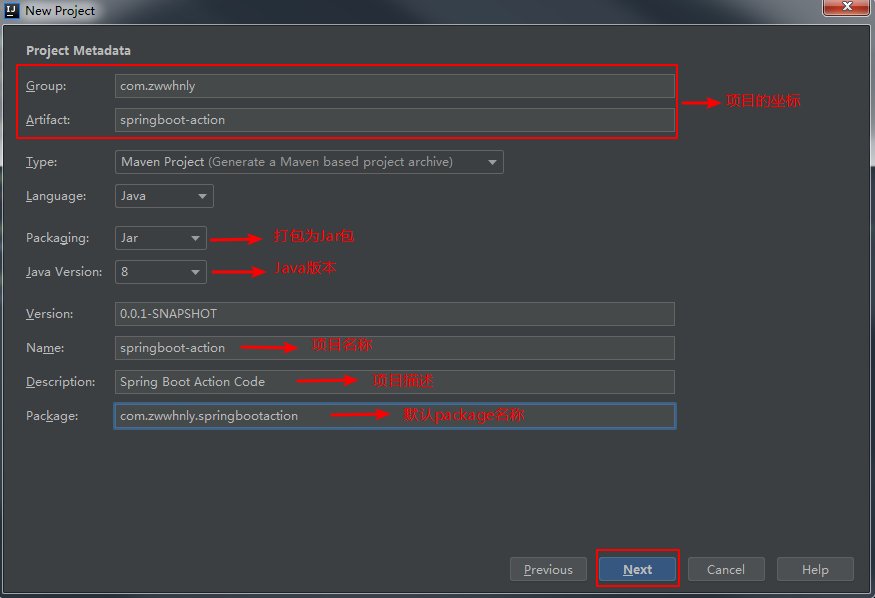Click the Artifact: label

48,120
